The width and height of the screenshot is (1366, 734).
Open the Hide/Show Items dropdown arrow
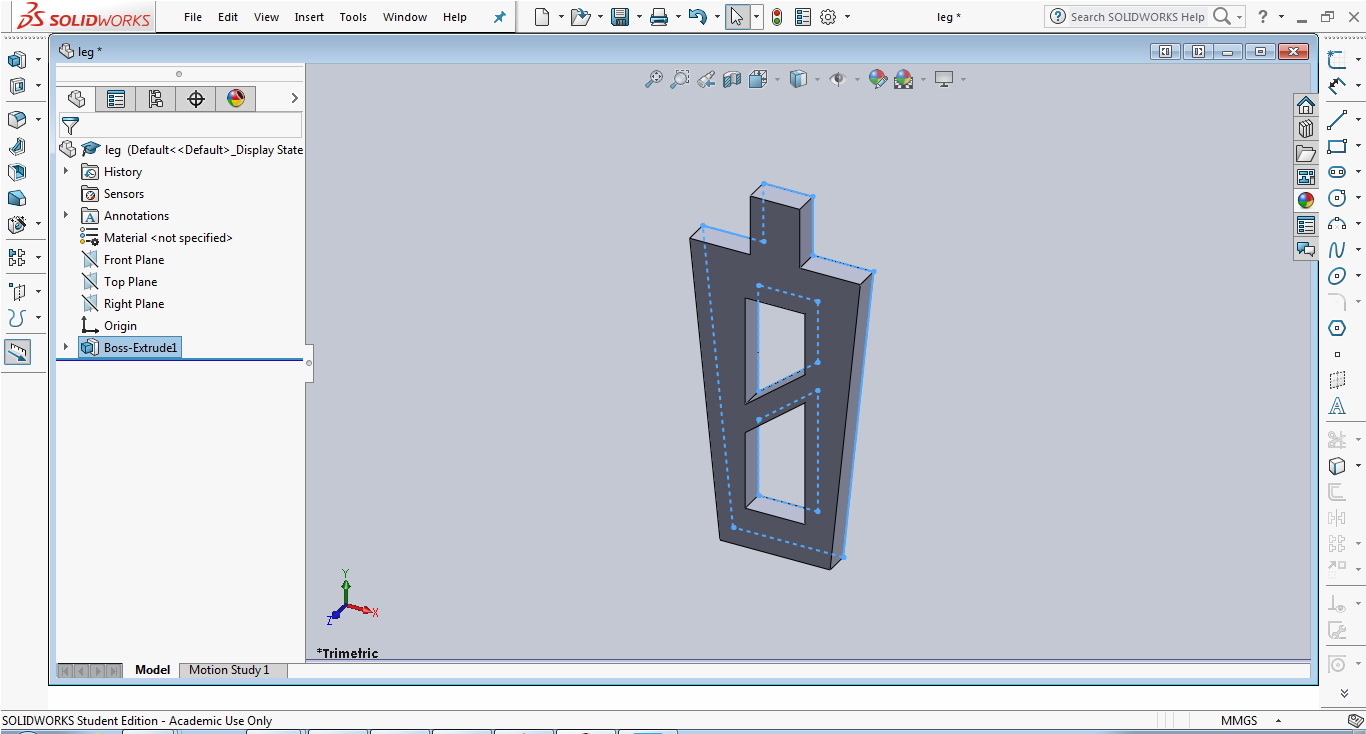pyautogui.click(x=858, y=80)
